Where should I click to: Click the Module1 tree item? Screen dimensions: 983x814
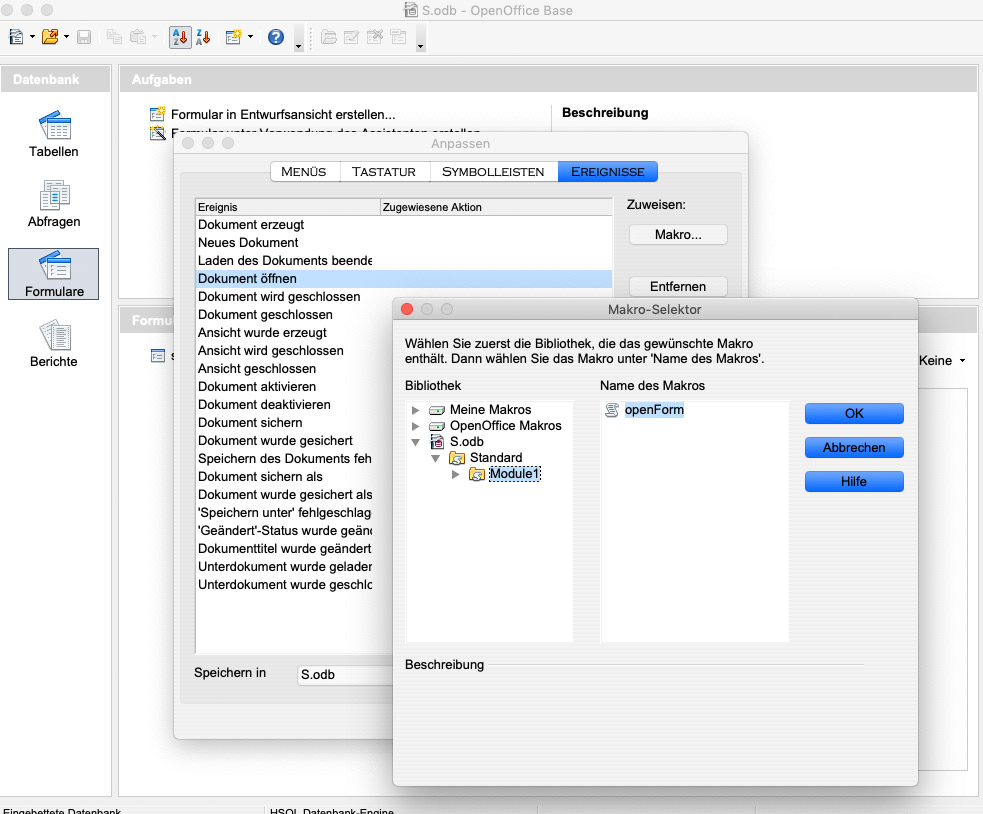[x=514, y=474]
